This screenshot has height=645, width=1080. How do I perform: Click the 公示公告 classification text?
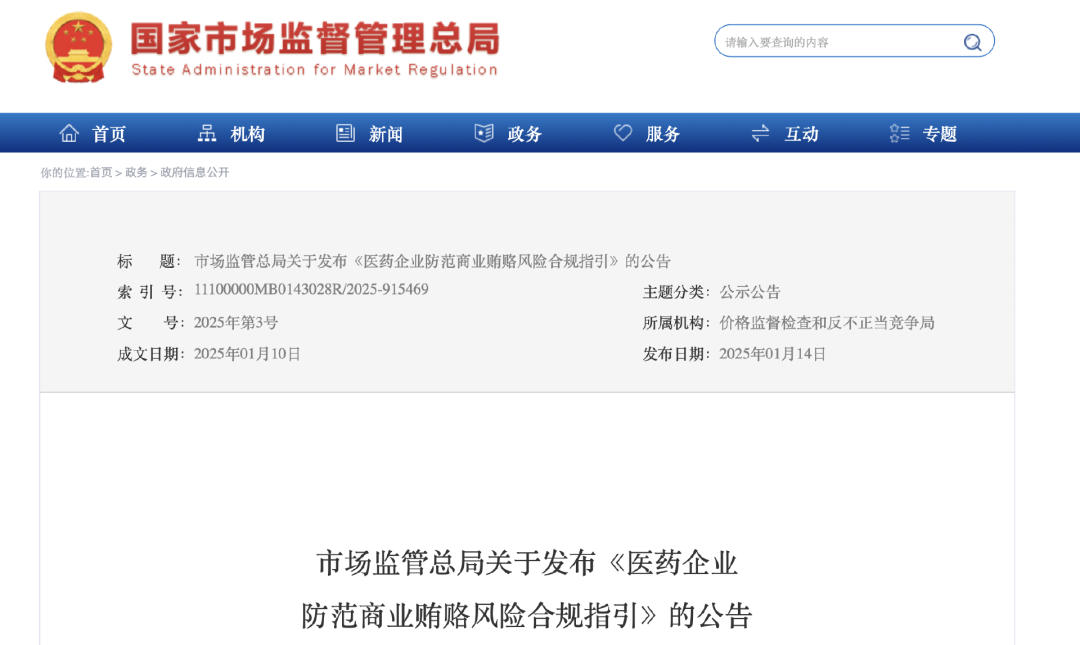(750, 291)
